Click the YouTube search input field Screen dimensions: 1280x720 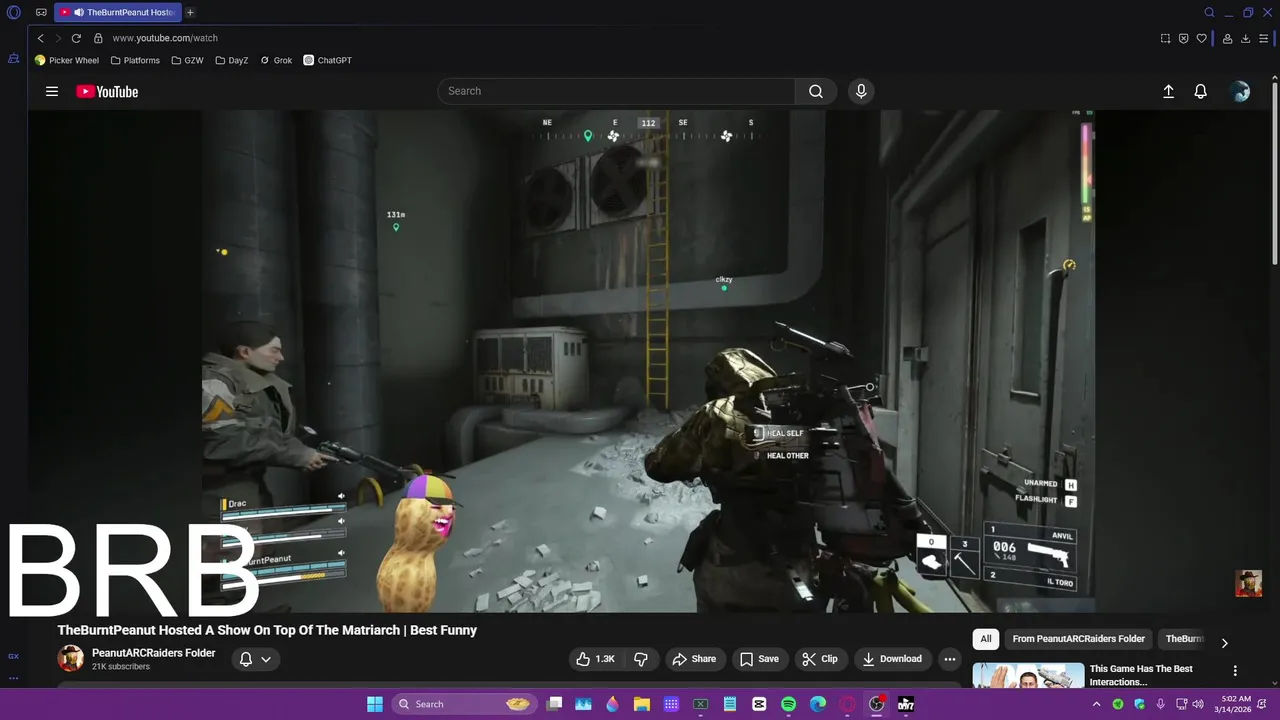point(616,91)
